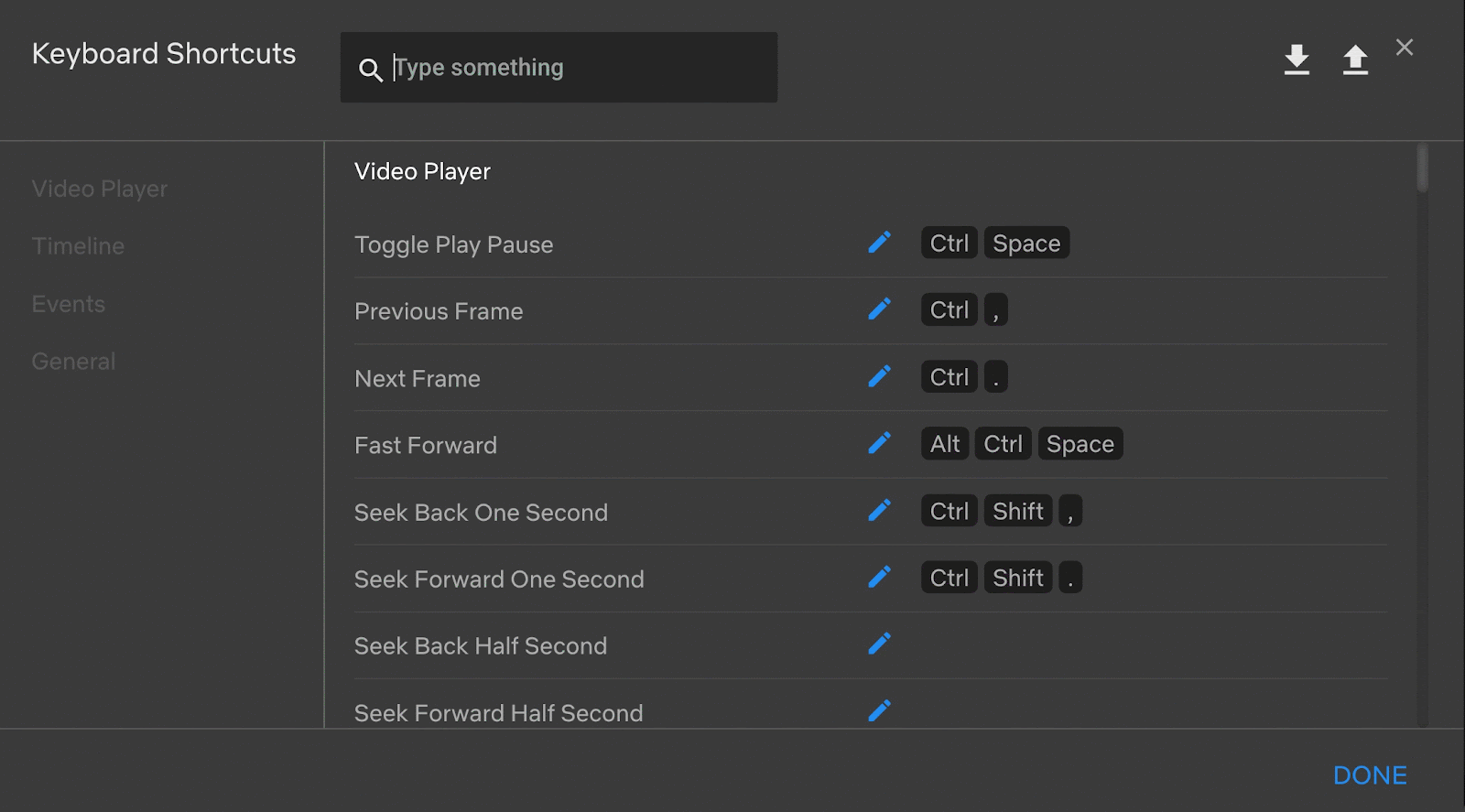The image size is (1465, 812).
Task: Go to the Video Player section
Action: [x=100, y=189]
